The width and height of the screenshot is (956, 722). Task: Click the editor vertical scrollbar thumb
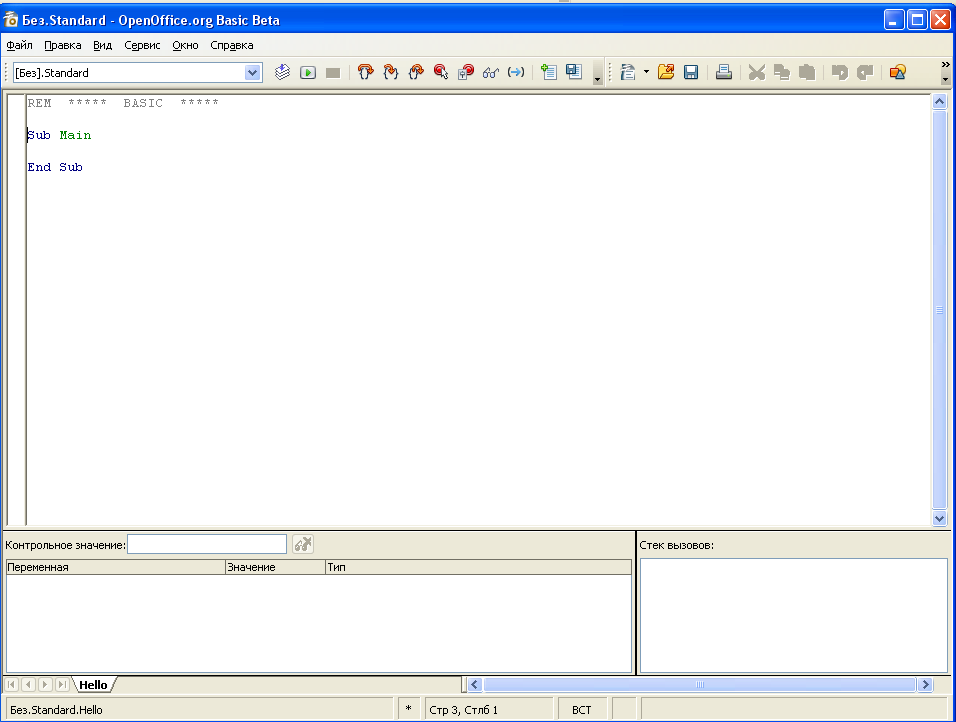coord(940,310)
